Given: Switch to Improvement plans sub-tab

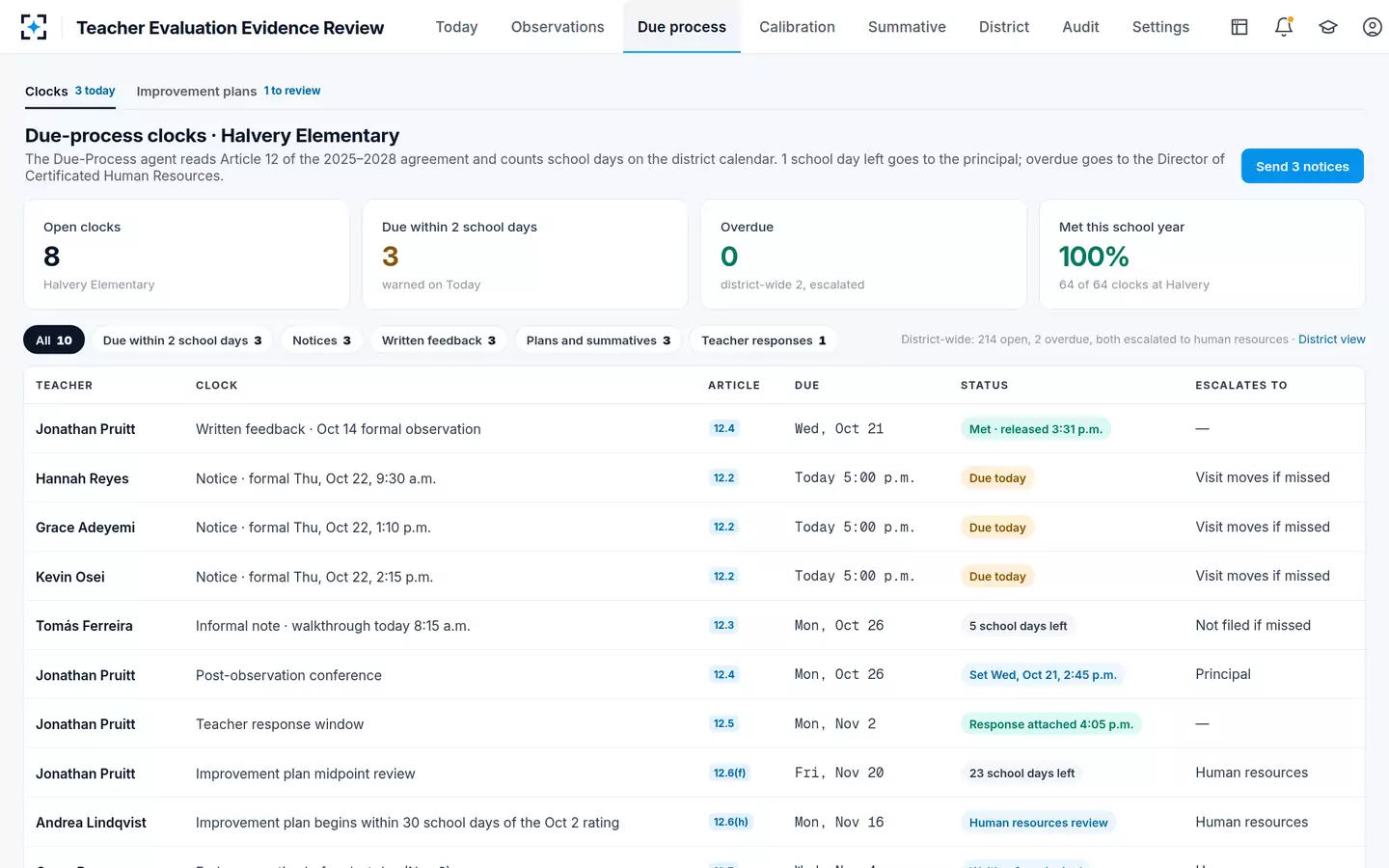Looking at the screenshot, I should [x=229, y=92].
